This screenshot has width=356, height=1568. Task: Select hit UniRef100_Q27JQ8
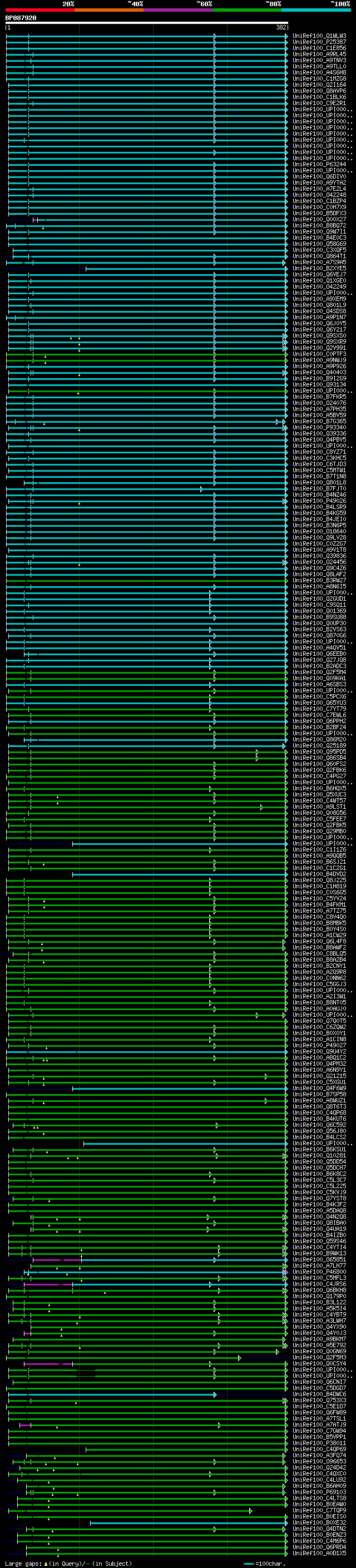319,660
